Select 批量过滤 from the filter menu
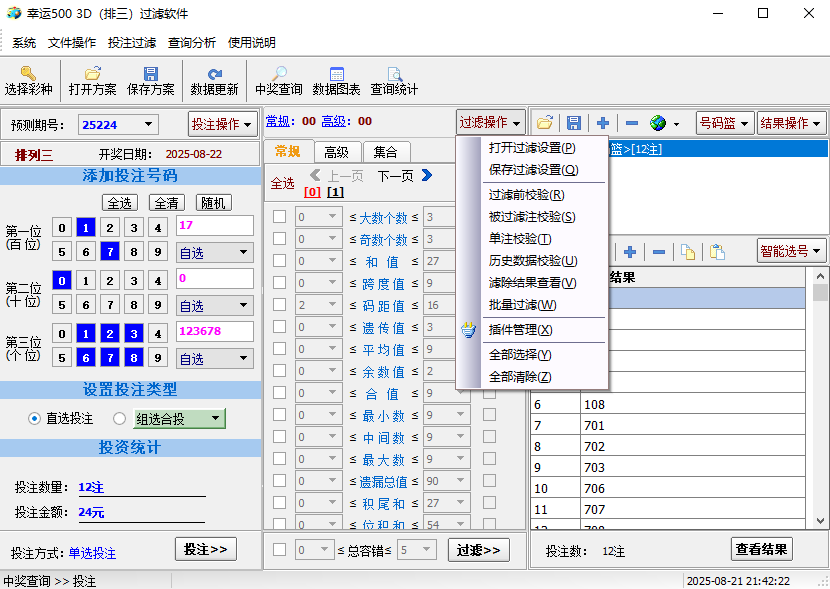Screen dimensions: 830x589 coord(522,305)
